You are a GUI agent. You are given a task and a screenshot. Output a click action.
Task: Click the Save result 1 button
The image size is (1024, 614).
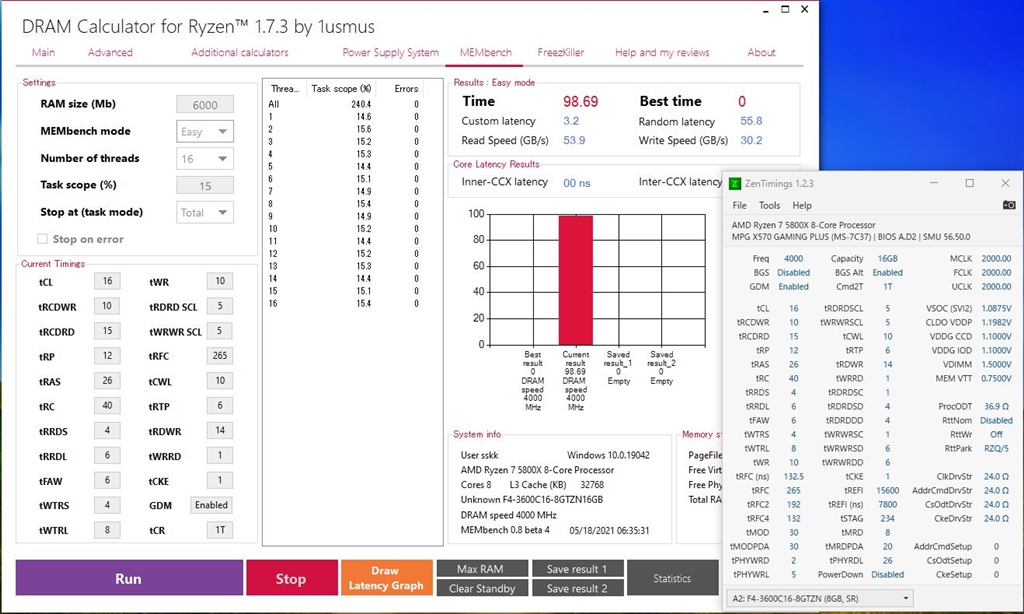[x=577, y=568]
